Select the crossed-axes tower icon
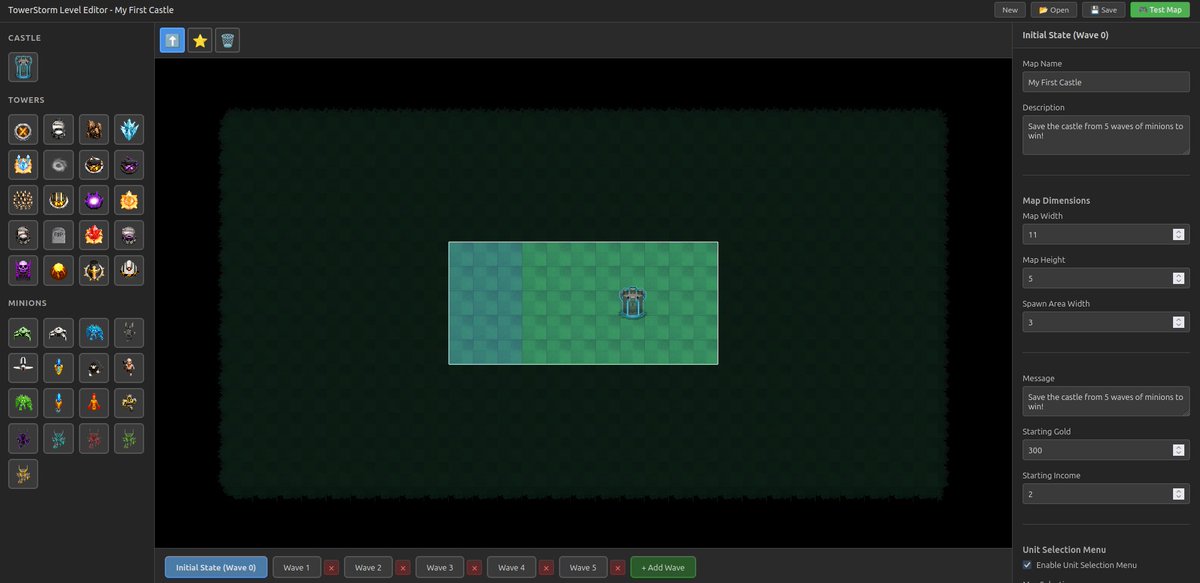Screen dimensions: 1200x583 pos(22,129)
